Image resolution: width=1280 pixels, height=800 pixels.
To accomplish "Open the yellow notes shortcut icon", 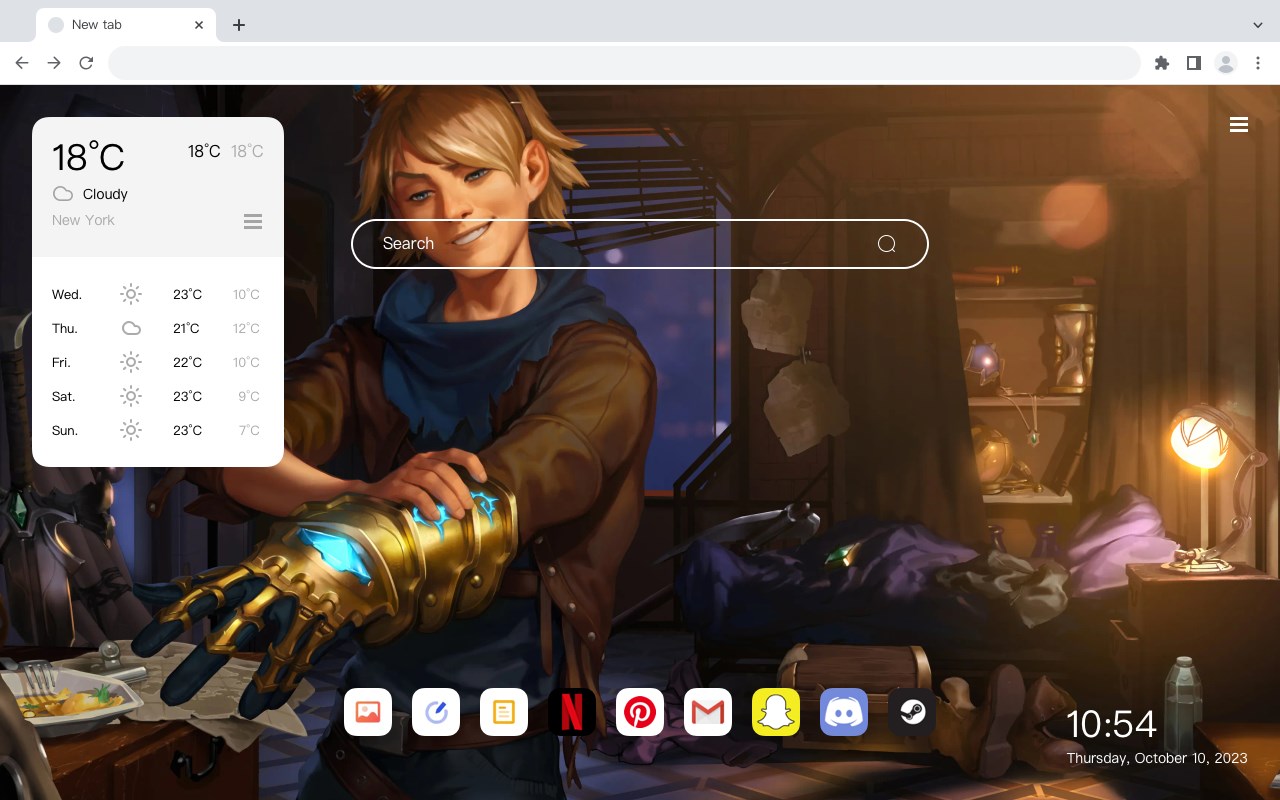I will (504, 712).
